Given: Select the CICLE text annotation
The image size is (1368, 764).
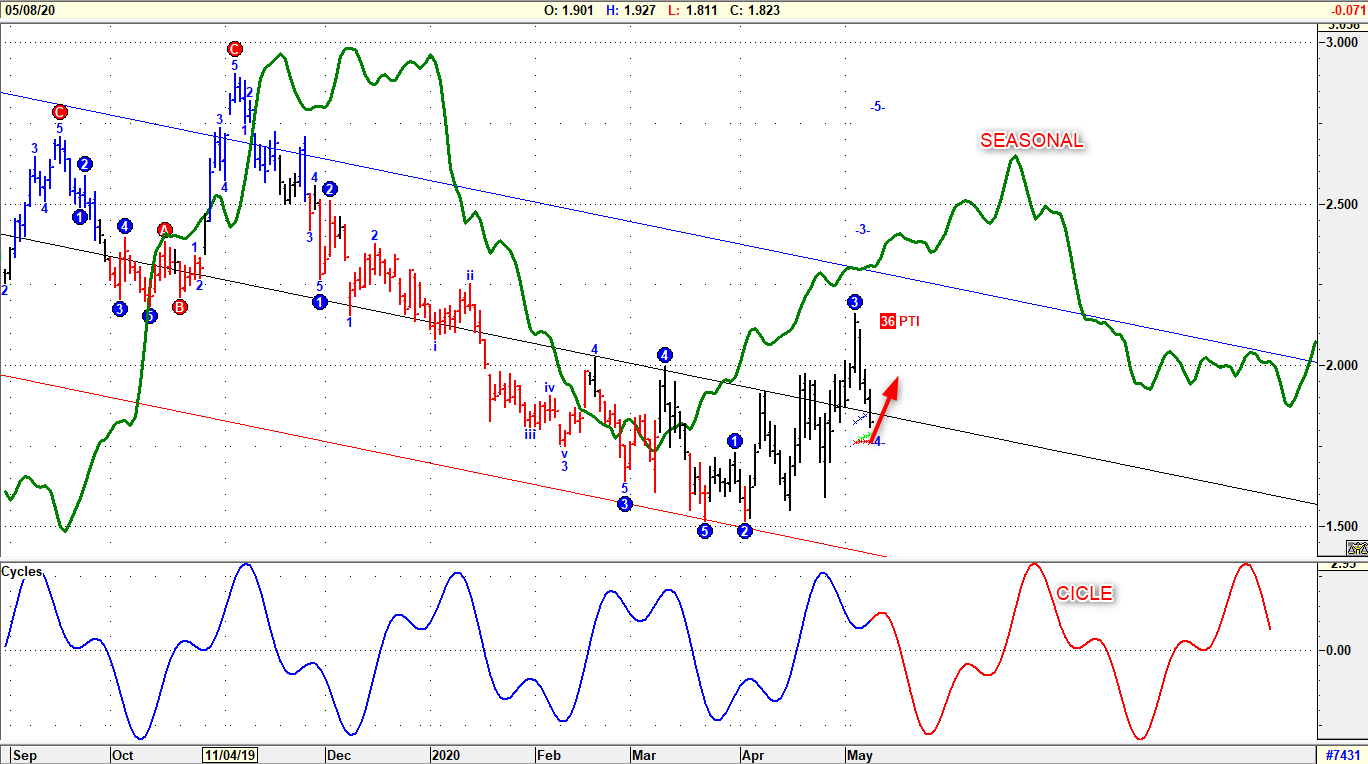Looking at the screenshot, I should [1084, 594].
